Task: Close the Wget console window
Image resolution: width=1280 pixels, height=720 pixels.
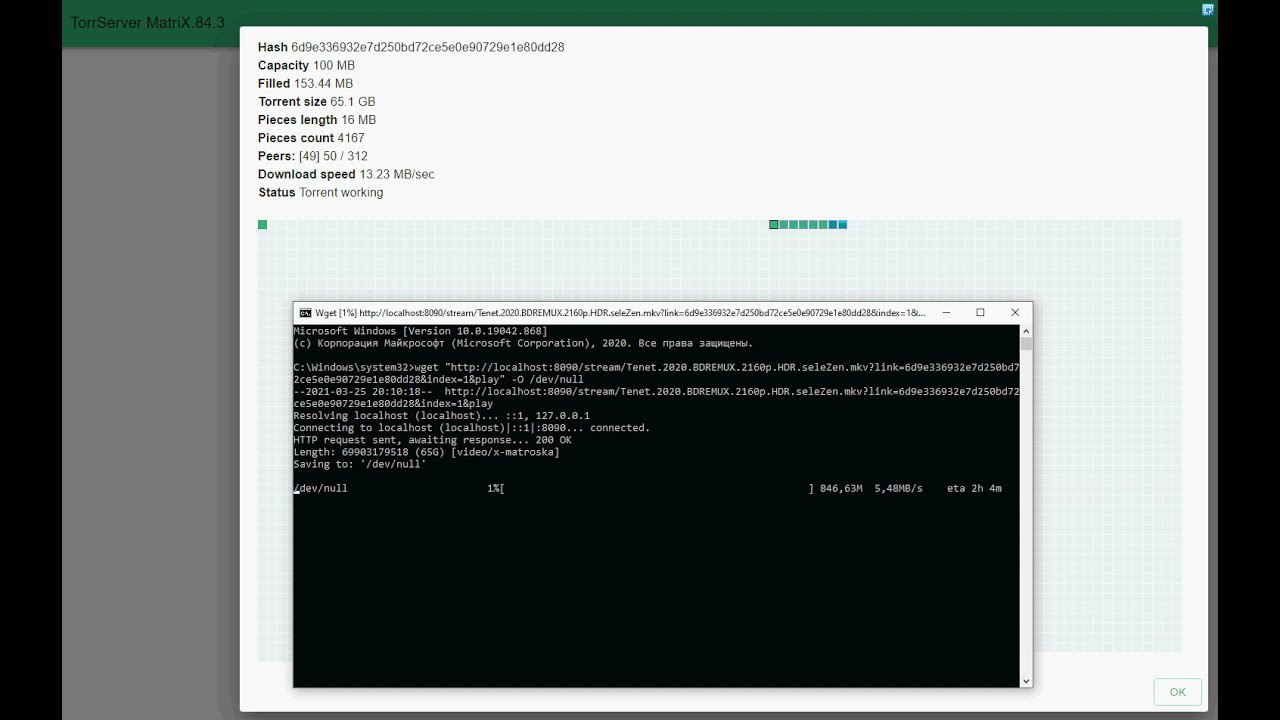Action: coord(1015,313)
